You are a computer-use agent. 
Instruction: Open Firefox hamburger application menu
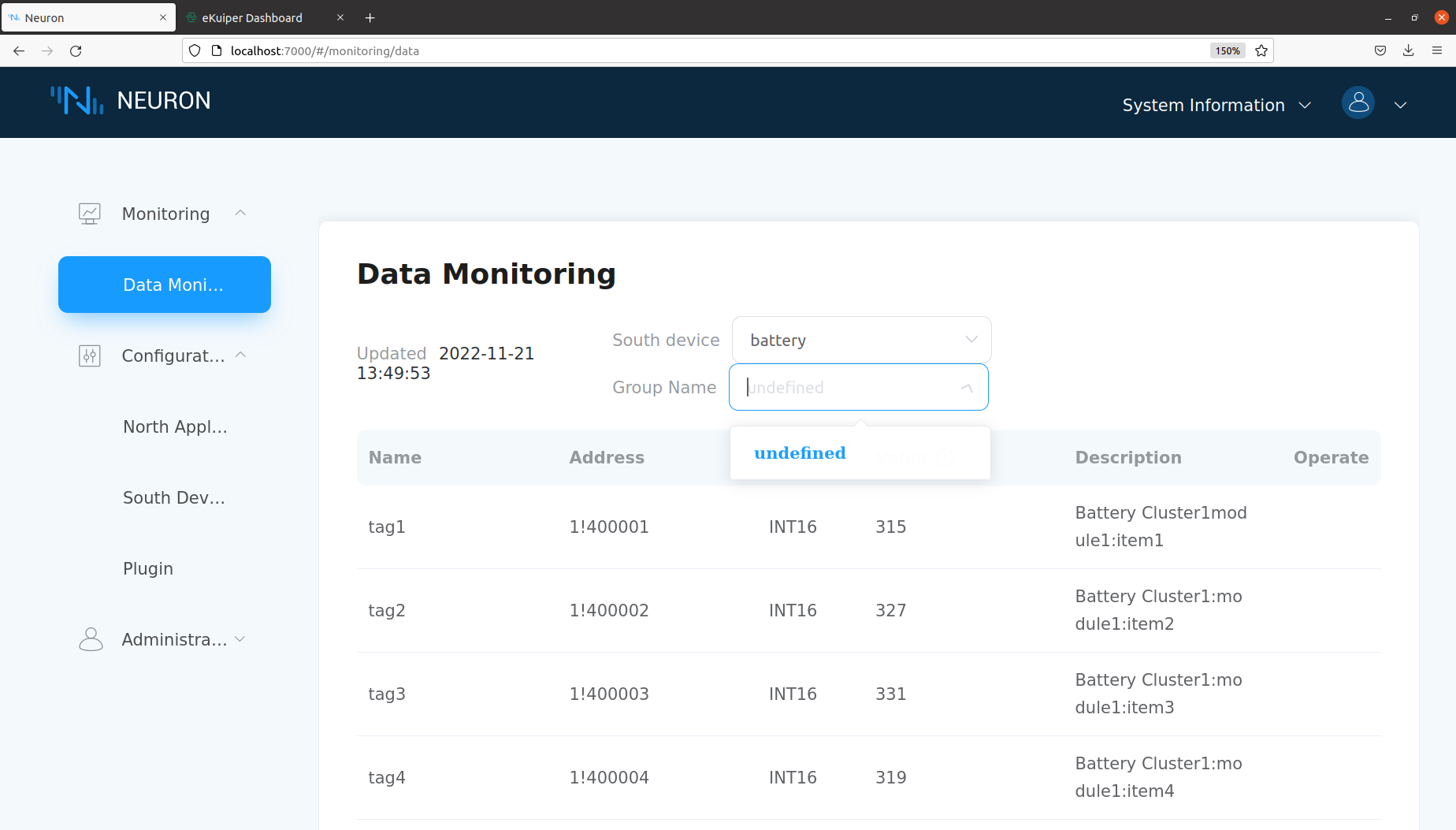click(1437, 50)
